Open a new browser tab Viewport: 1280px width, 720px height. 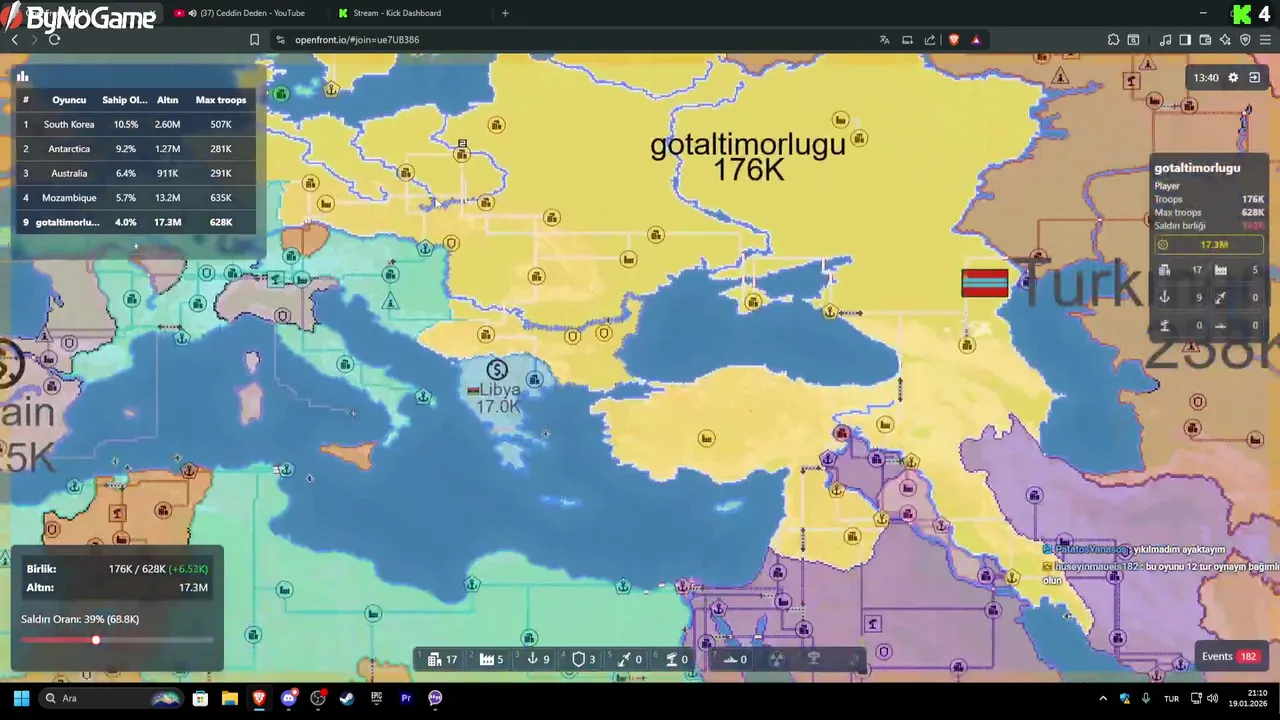point(505,13)
